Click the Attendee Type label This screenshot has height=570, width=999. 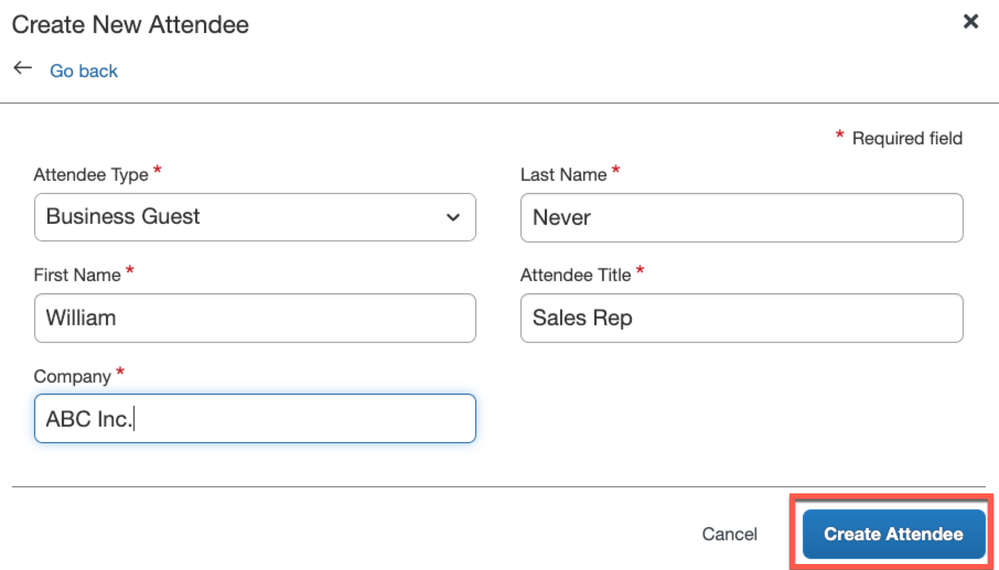click(91, 175)
